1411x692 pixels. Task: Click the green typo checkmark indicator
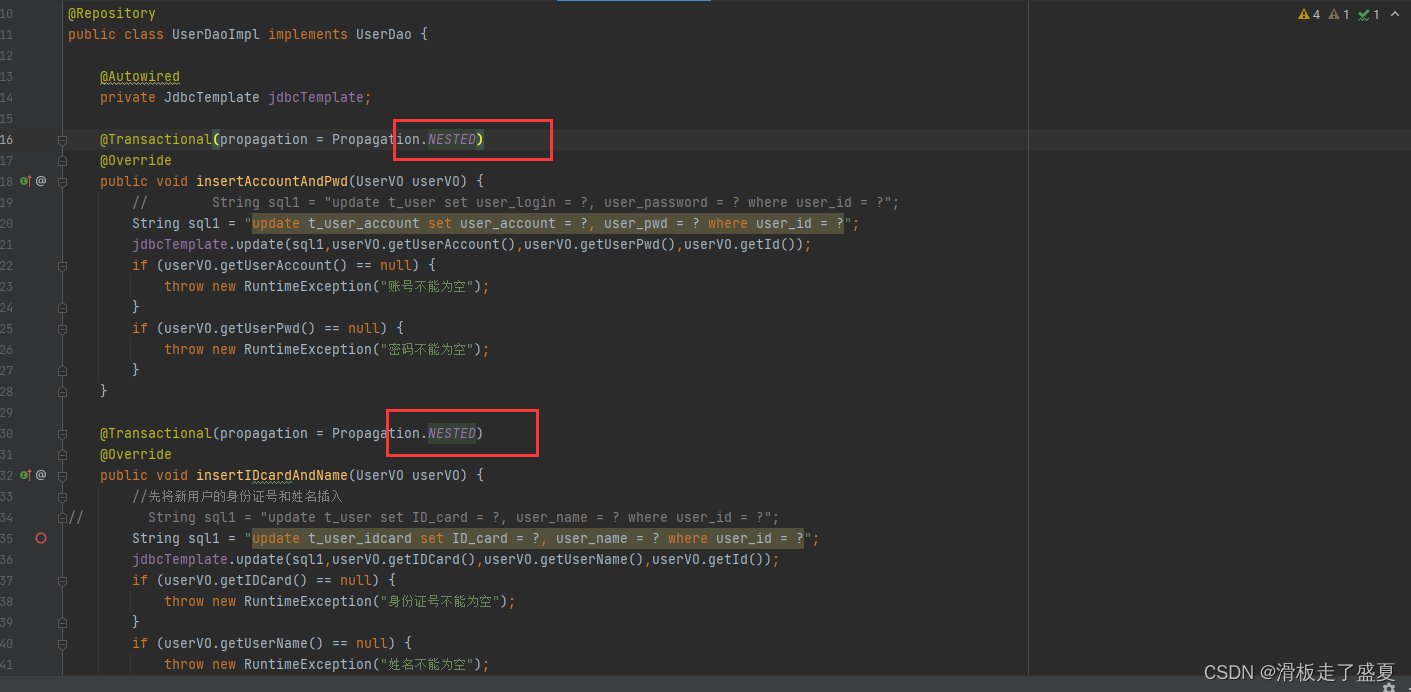pyautogui.click(x=1368, y=14)
